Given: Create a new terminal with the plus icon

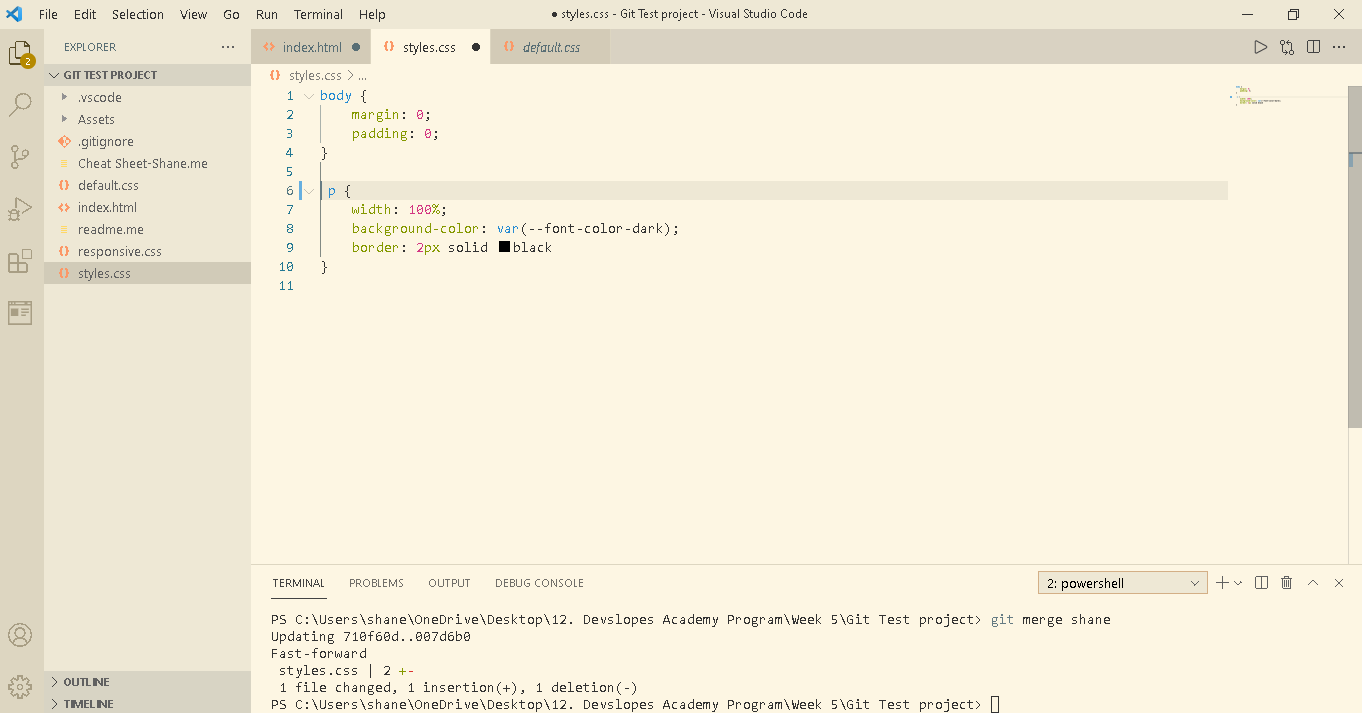Looking at the screenshot, I should [1221, 582].
